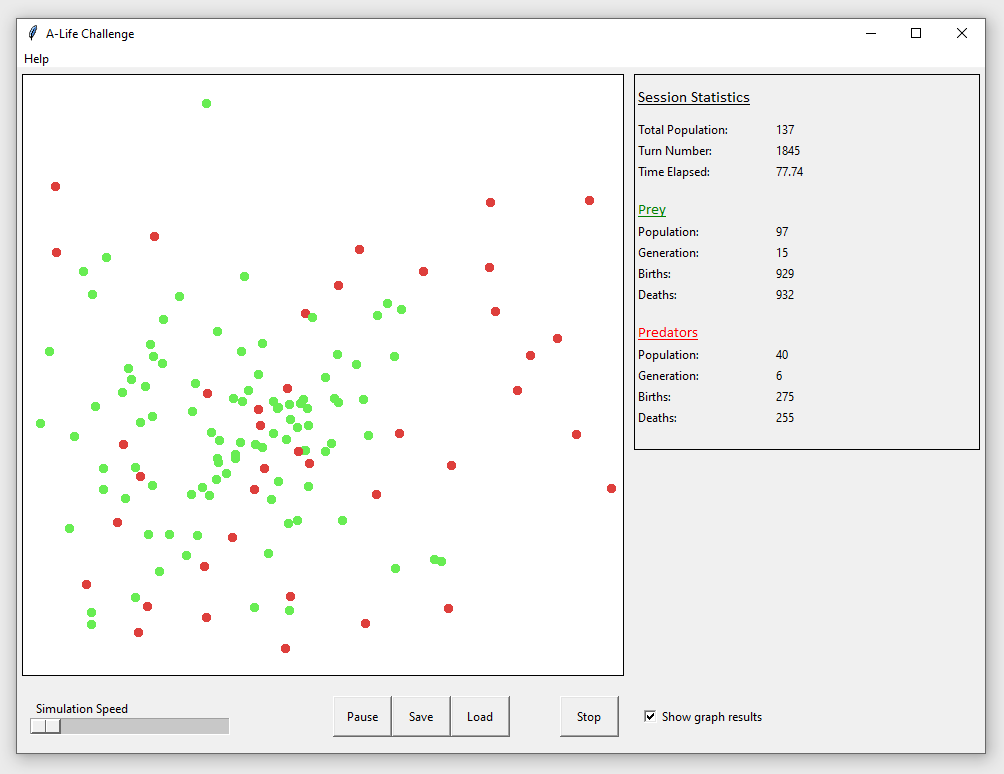Click the Total Population value 137
1004x774 pixels.
click(785, 130)
